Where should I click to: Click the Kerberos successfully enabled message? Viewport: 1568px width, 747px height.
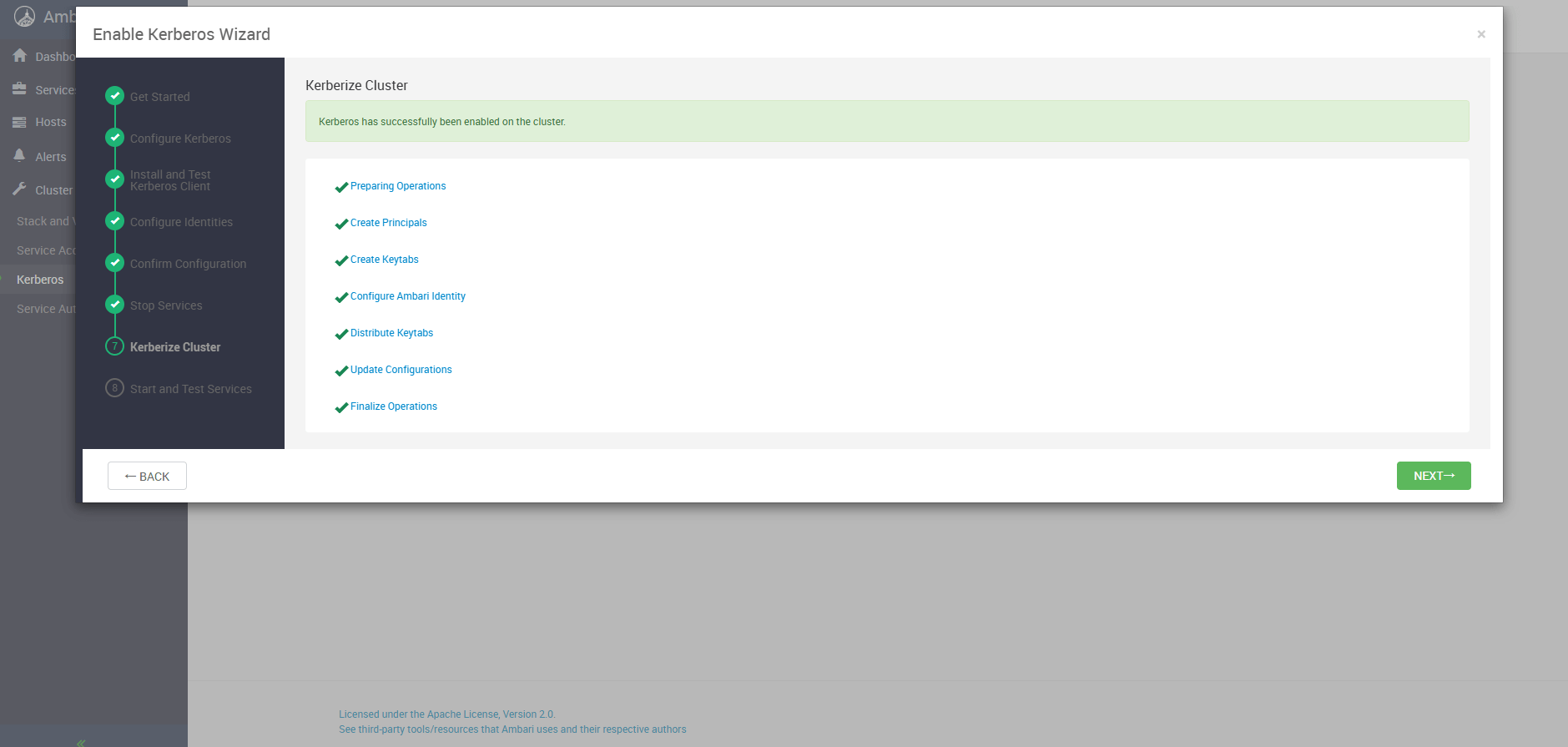pyautogui.click(x=442, y=122)
